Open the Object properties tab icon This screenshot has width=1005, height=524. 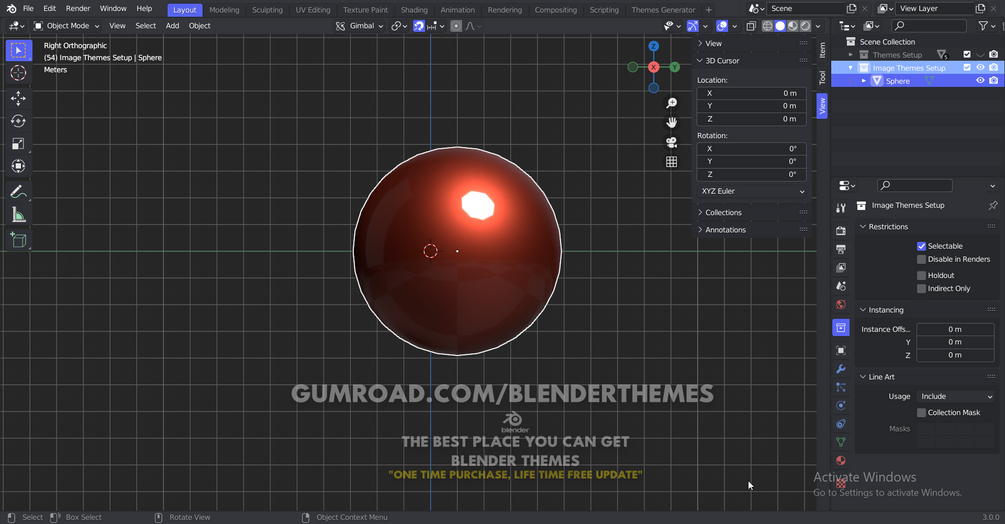point(841,350)
